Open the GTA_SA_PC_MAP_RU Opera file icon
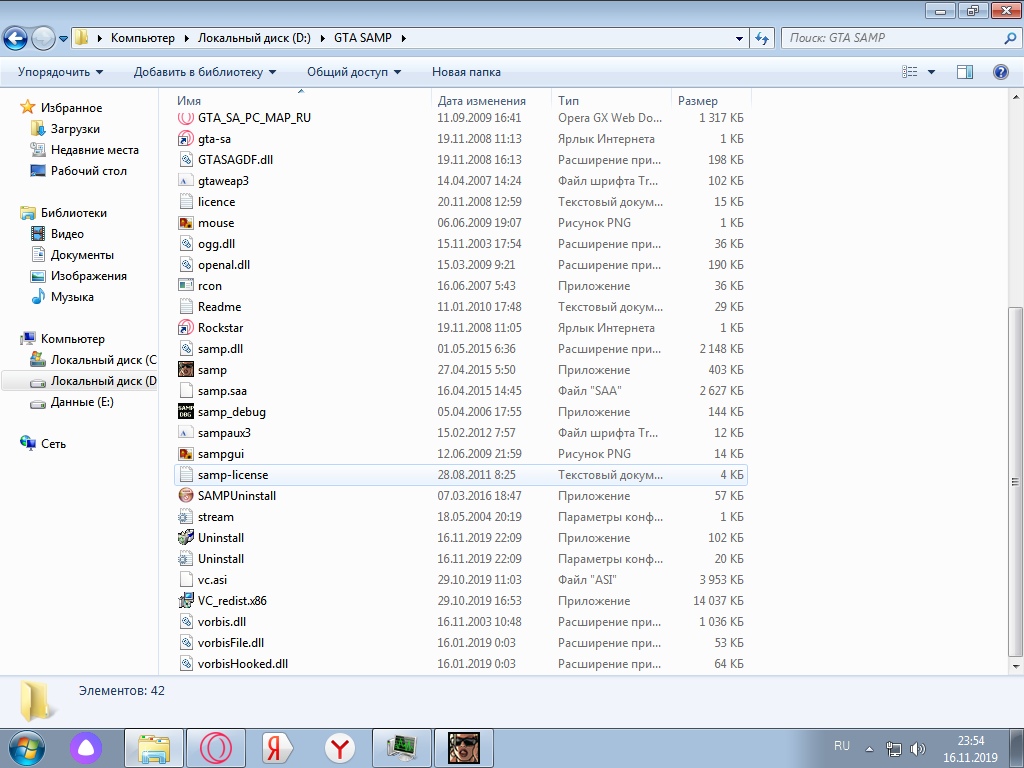Viewport: 1024px width, 768px height. [x=186, y=118]
